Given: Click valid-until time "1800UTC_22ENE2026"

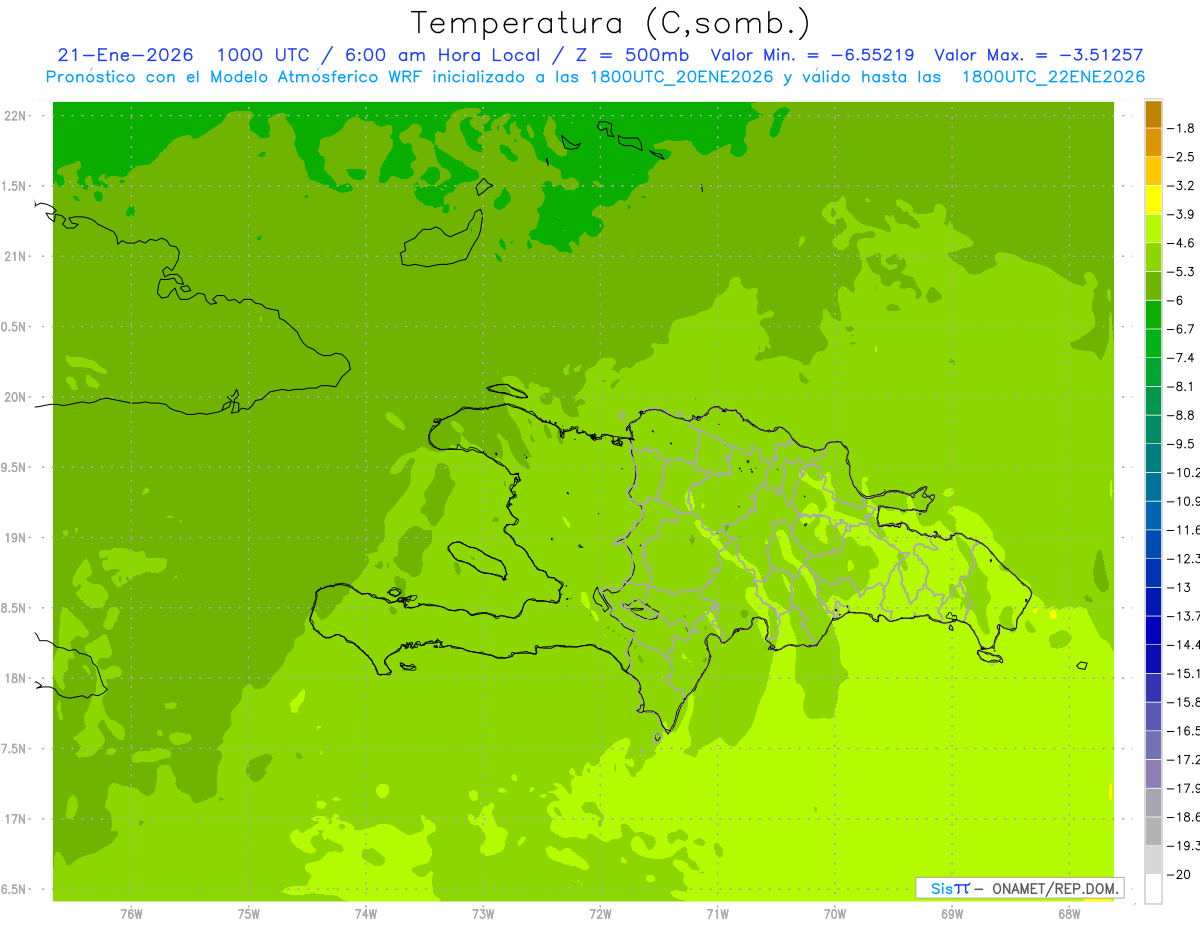Looking at the screenshot, I should tap(1053, 77).
